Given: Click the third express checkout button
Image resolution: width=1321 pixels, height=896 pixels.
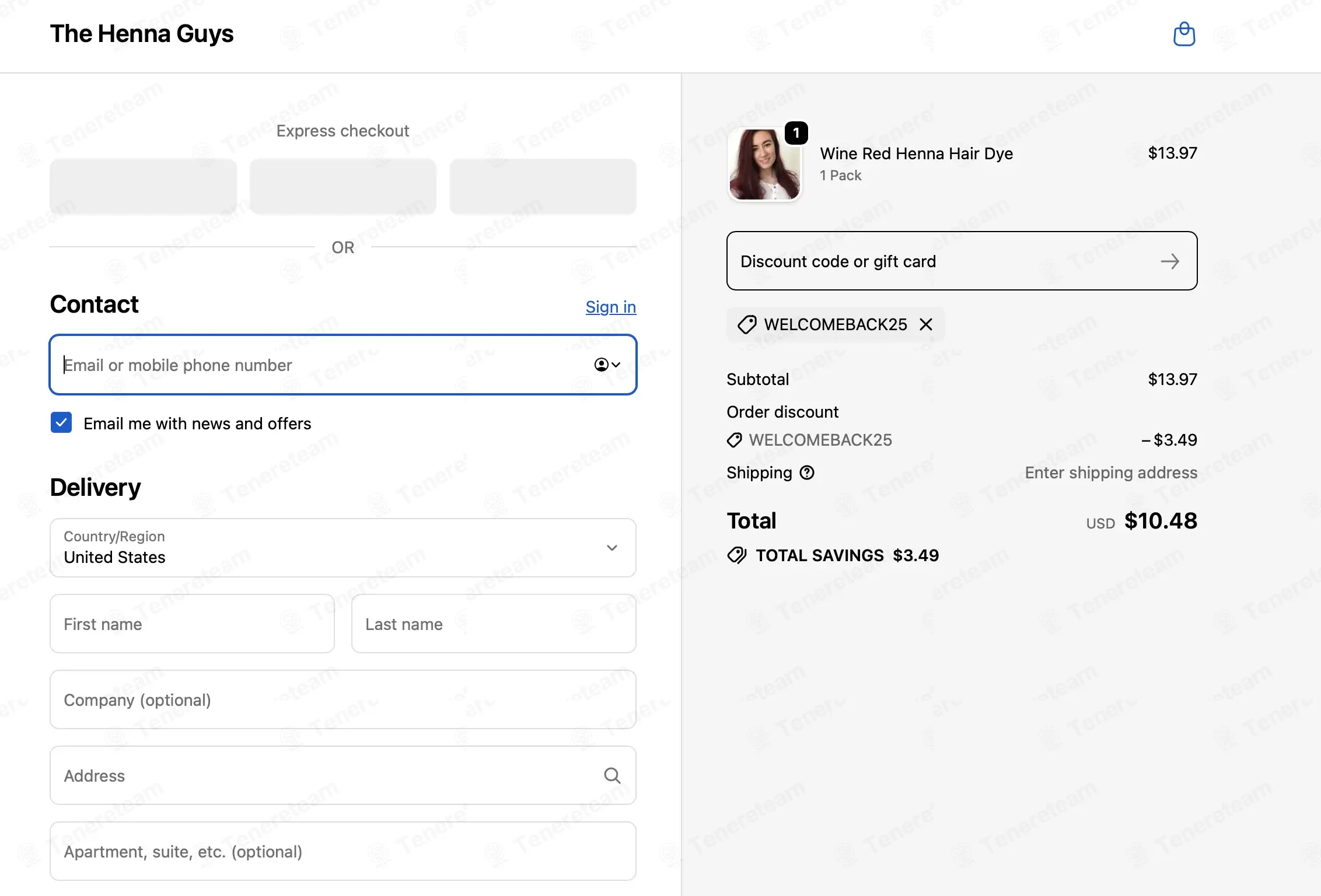Looking at the screenshot, I should pos(543,187).
